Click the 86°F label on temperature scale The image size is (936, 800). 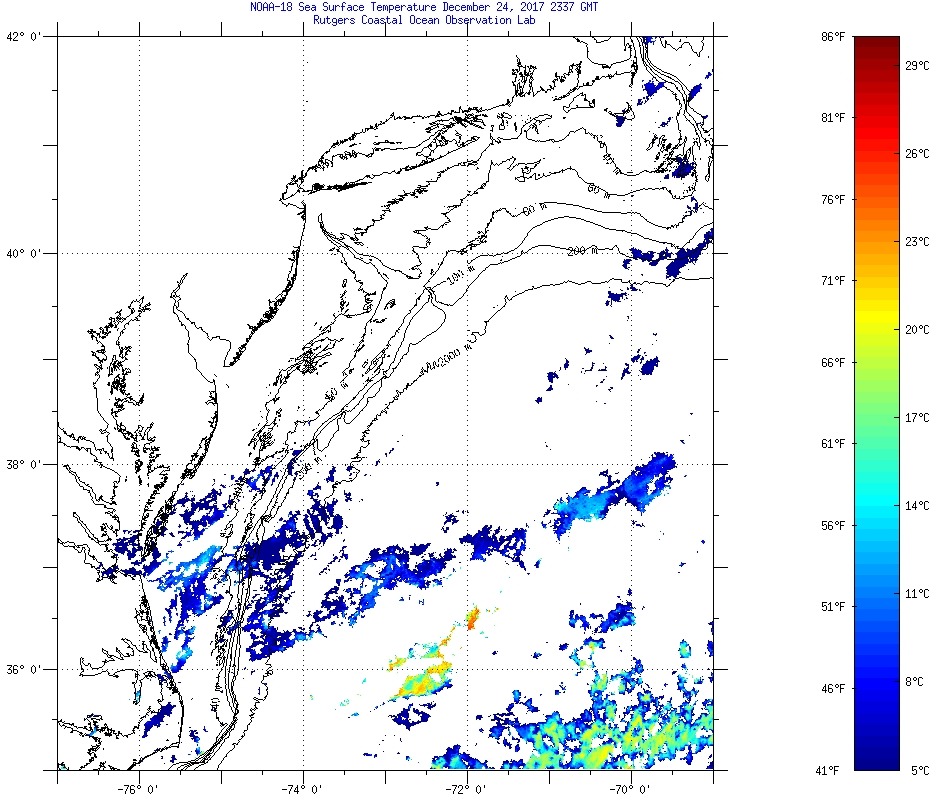[833, 37]
